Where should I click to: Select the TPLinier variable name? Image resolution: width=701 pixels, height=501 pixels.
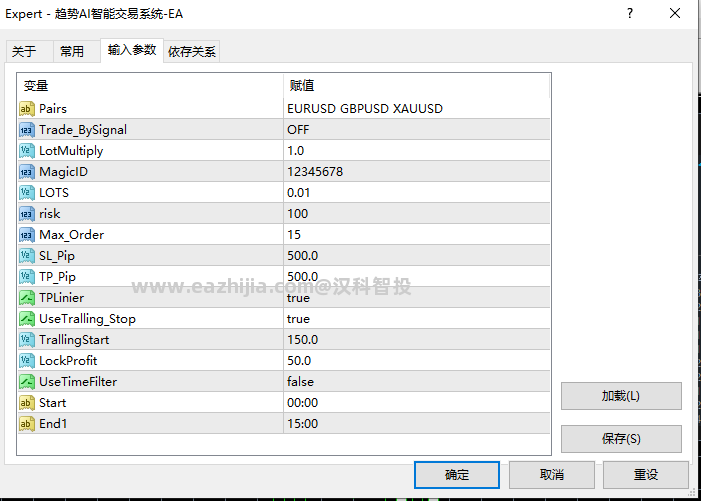point(61,298)
